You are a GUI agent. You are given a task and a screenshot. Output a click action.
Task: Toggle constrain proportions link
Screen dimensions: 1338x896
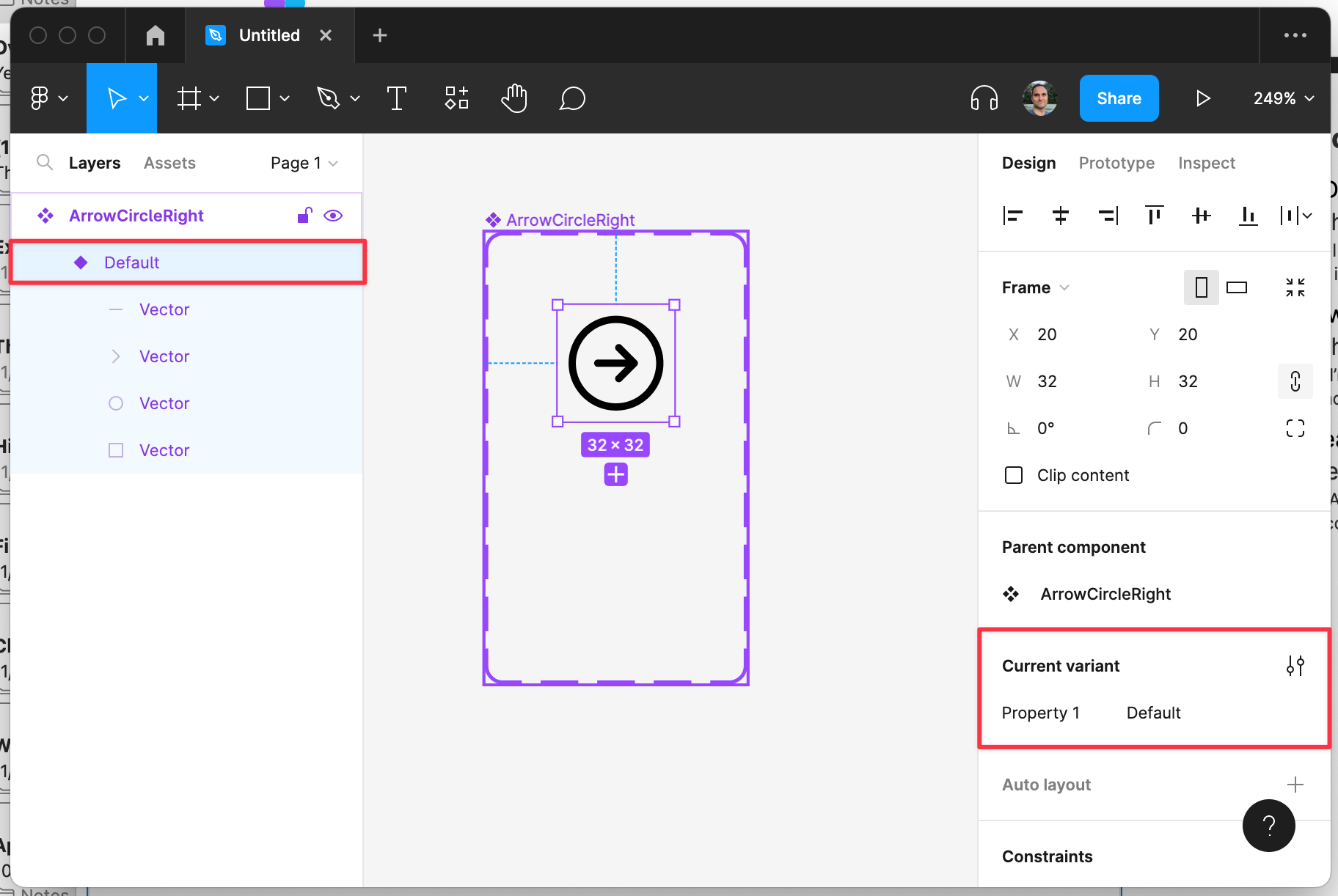(x=1295, y=381)
